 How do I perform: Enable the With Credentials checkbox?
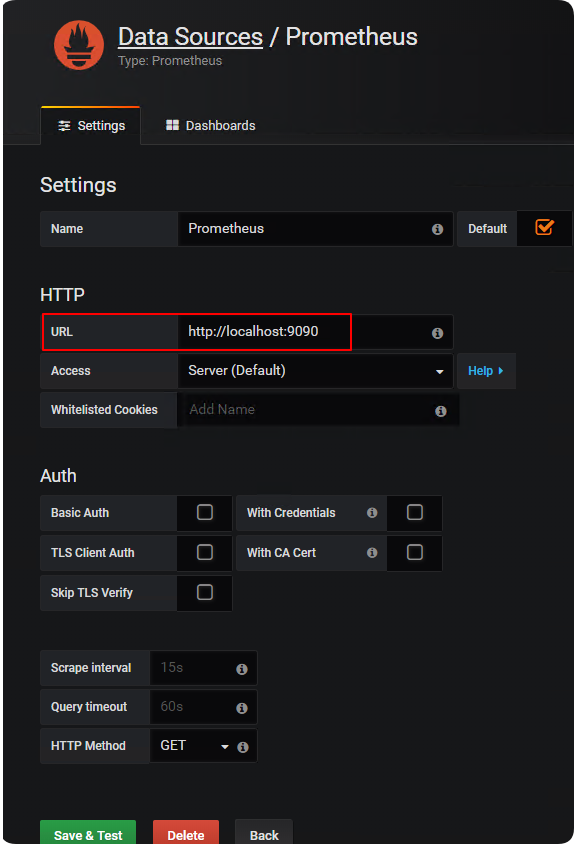tap(415, 512)
